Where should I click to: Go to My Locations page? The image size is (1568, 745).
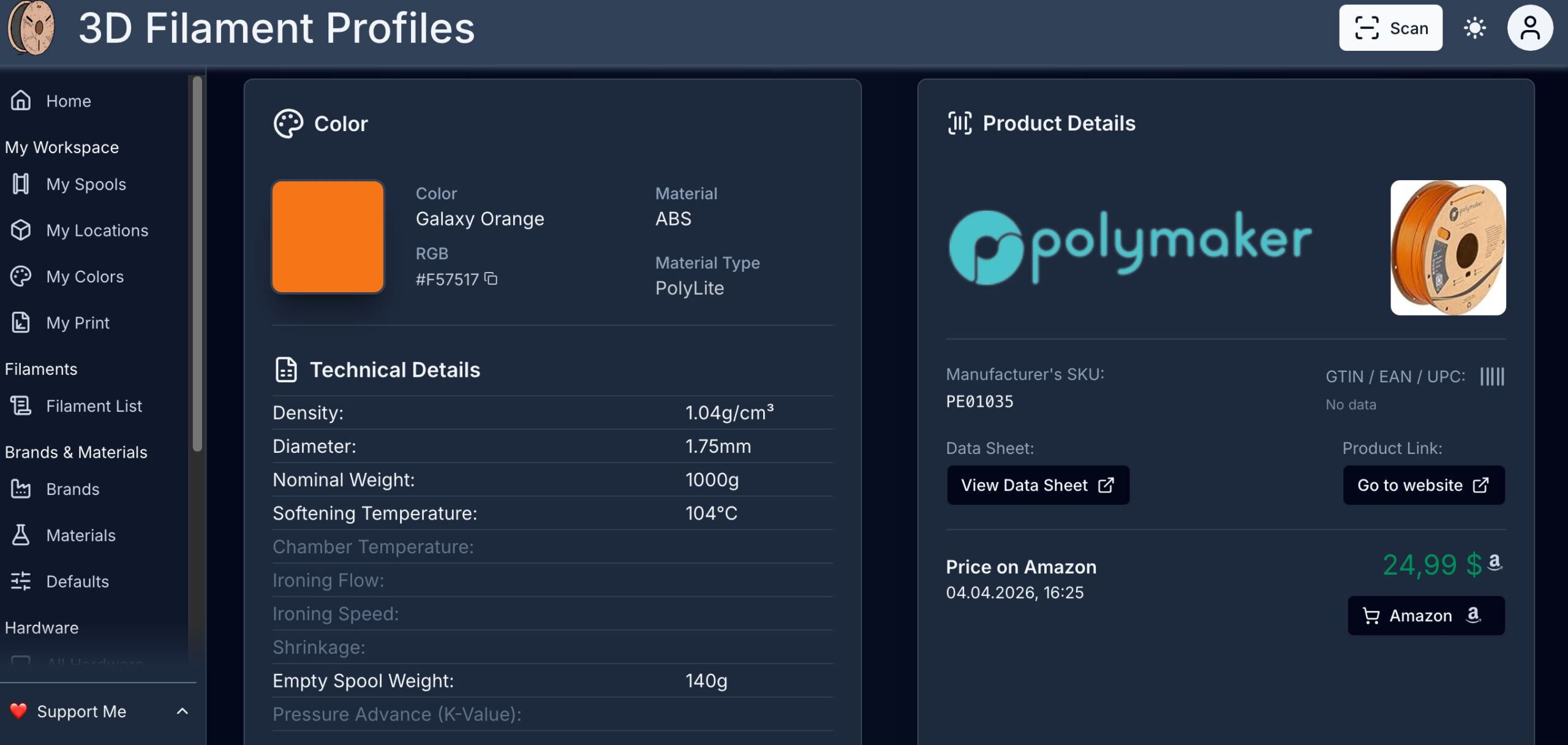97,230
